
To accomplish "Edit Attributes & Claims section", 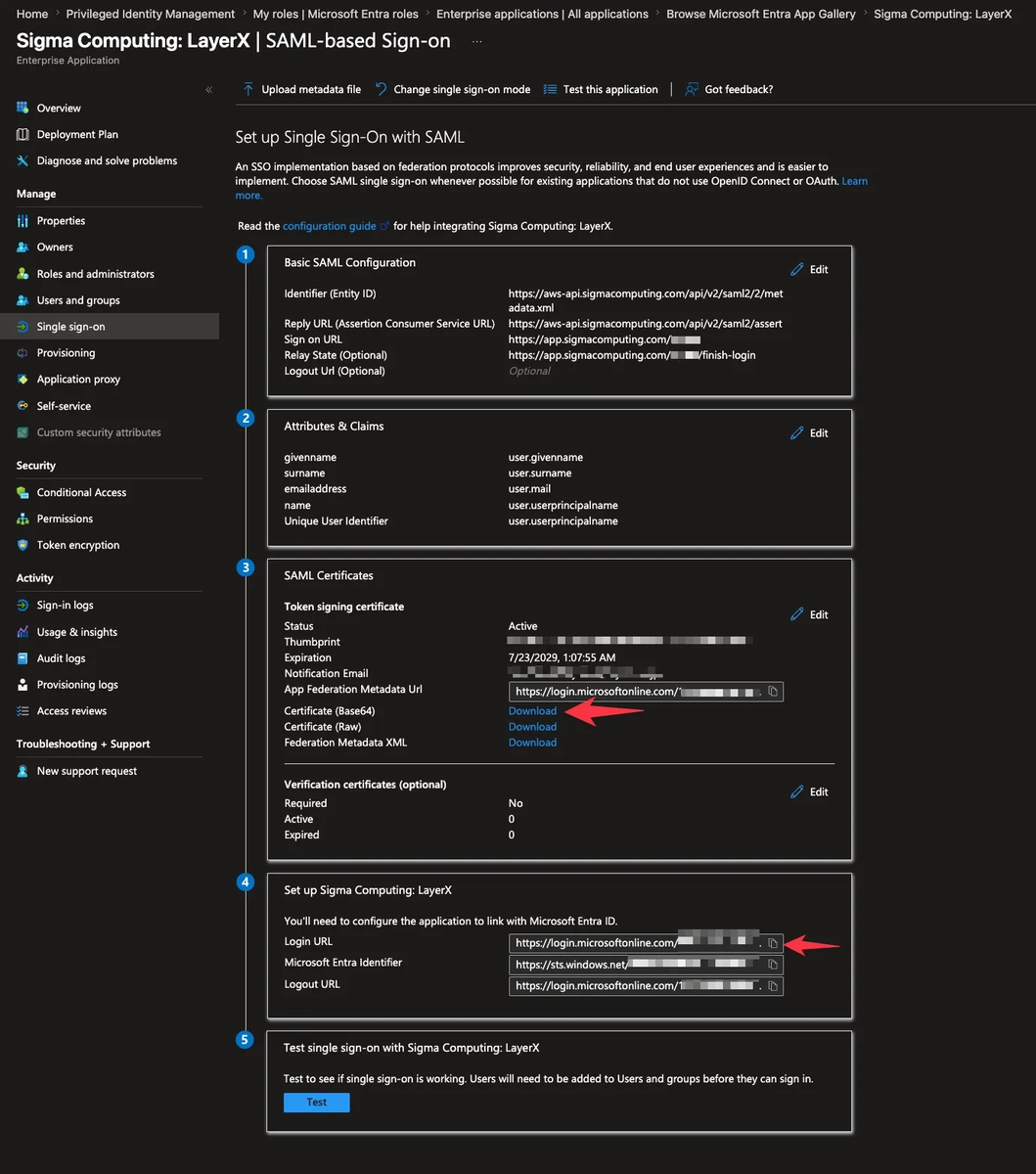I will (809, 432).
